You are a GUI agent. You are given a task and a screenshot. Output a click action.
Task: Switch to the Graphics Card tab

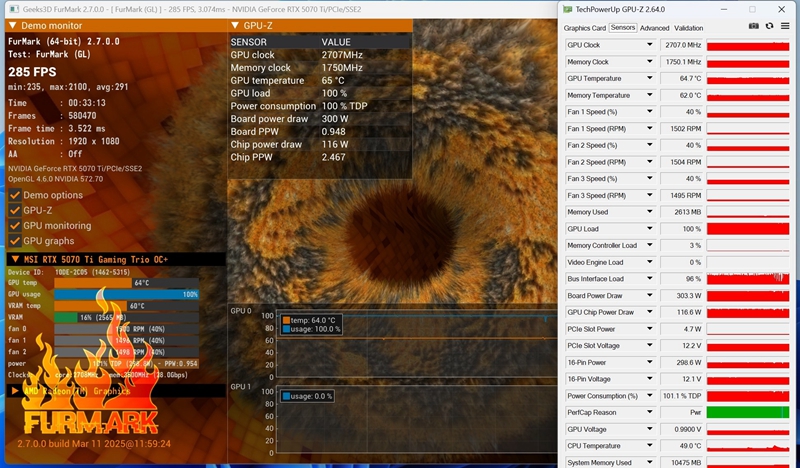point(584,28)
